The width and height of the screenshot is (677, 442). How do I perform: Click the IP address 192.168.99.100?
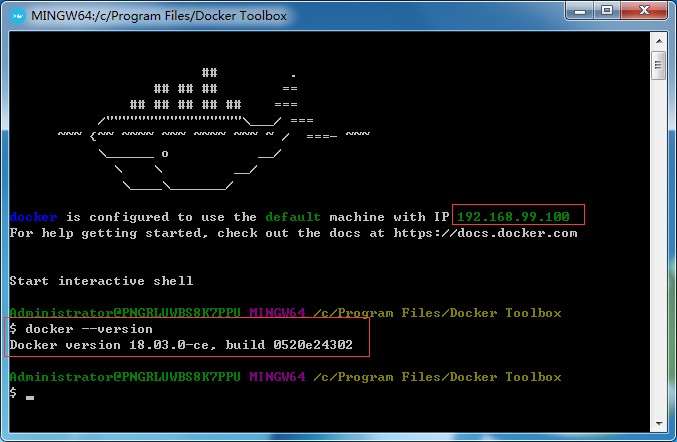coord(513,216)
